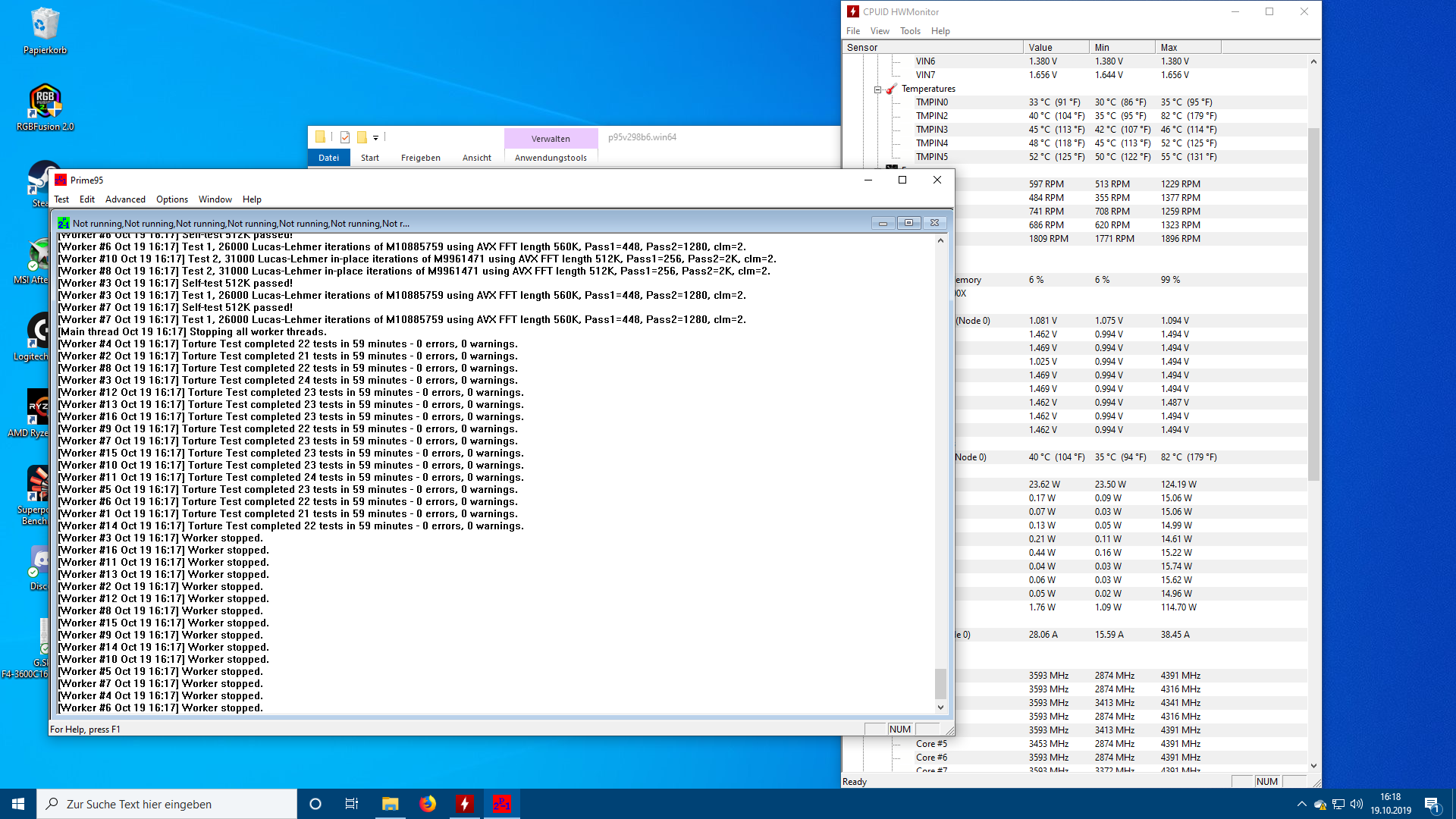Click the Prime95 taskbar icon
The height and width of the screenshot is (819, 1456).
pyautogui.click(x=501, y=804)
